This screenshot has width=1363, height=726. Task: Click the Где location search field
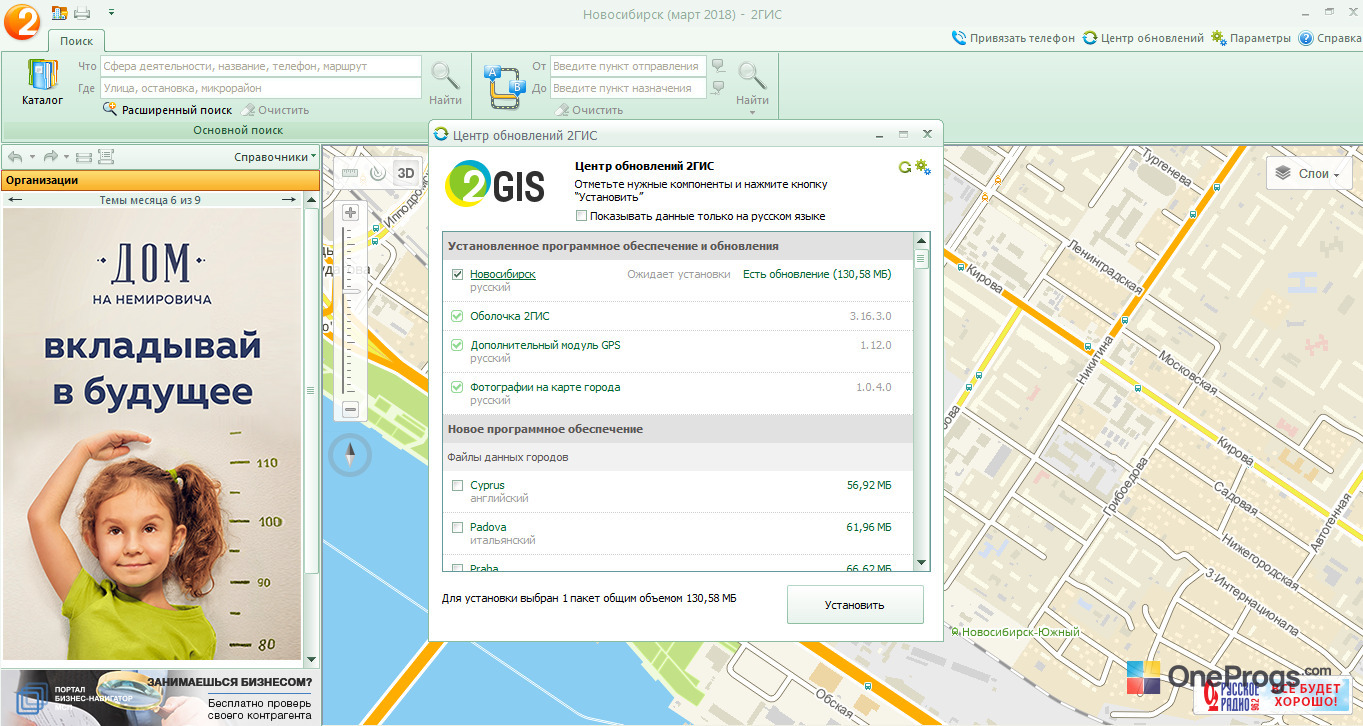click(260, 88)
